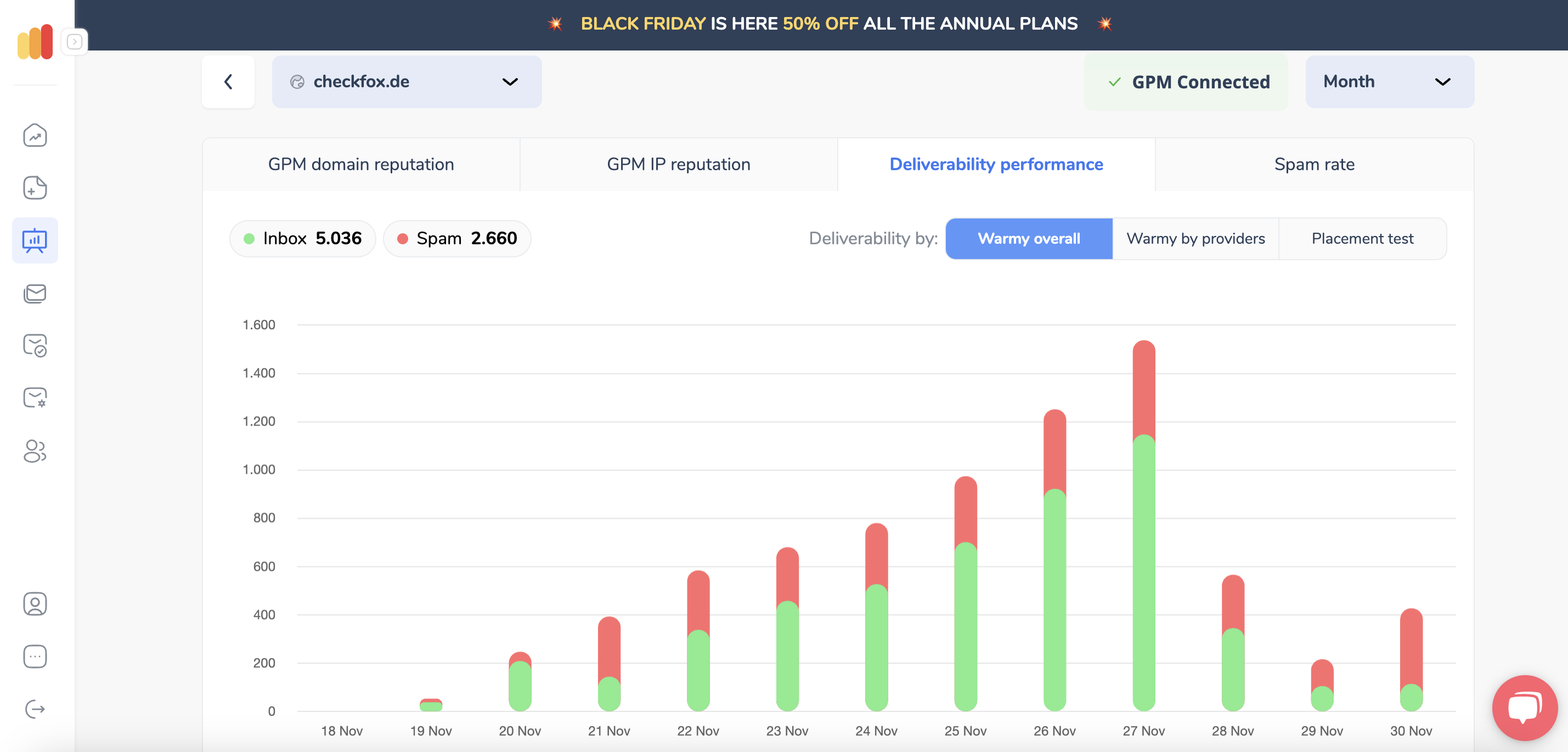Image resolution: width=1568 pixels, height=752 pixels.
Task: Click the back arrow button
Action: coord(228,82)
